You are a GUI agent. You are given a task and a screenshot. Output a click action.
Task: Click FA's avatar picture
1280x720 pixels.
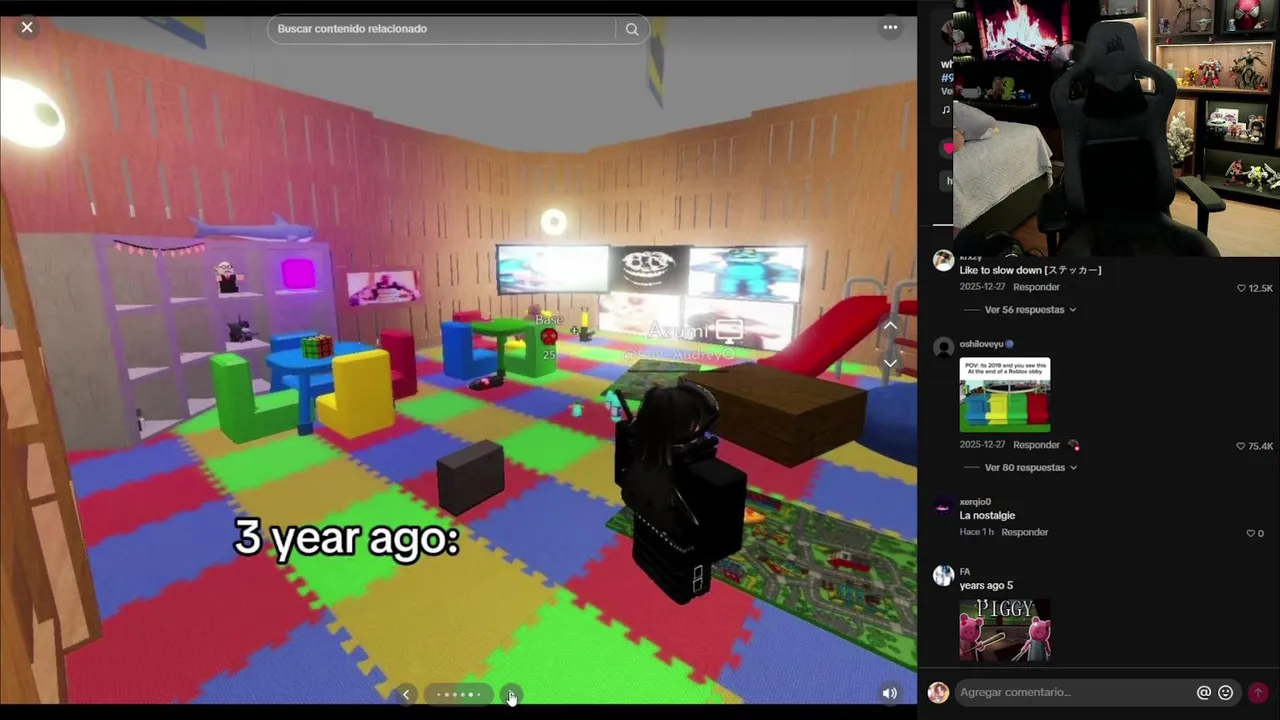coord(943,575)
